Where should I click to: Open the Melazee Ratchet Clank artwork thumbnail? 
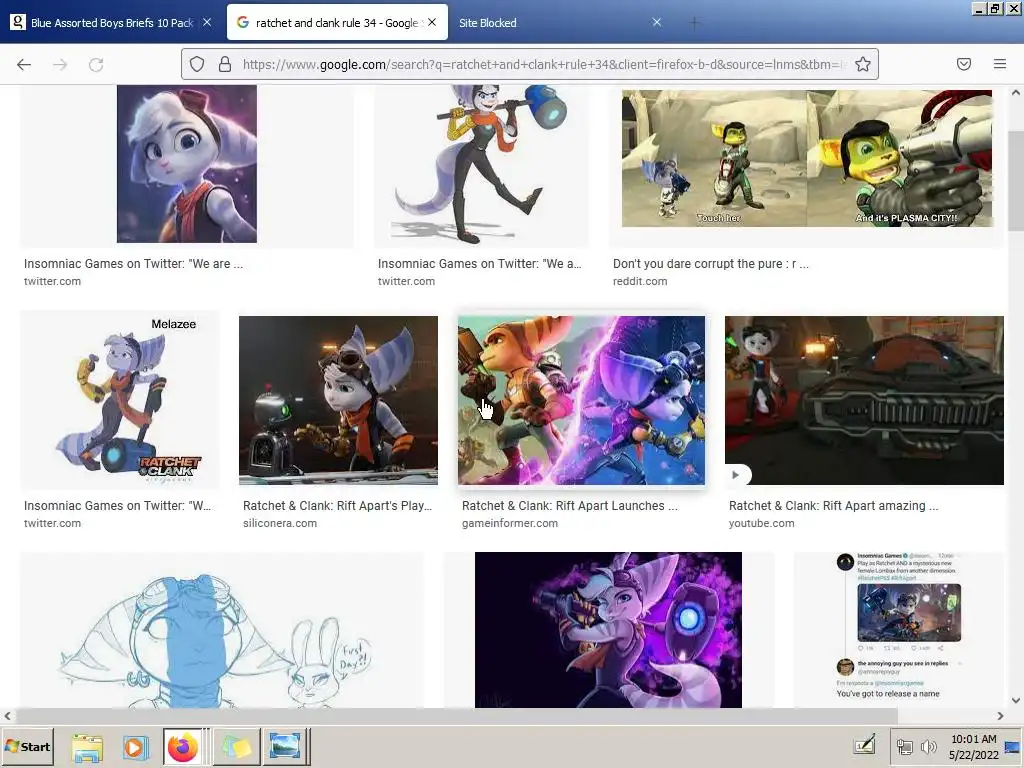pos(120,400)
